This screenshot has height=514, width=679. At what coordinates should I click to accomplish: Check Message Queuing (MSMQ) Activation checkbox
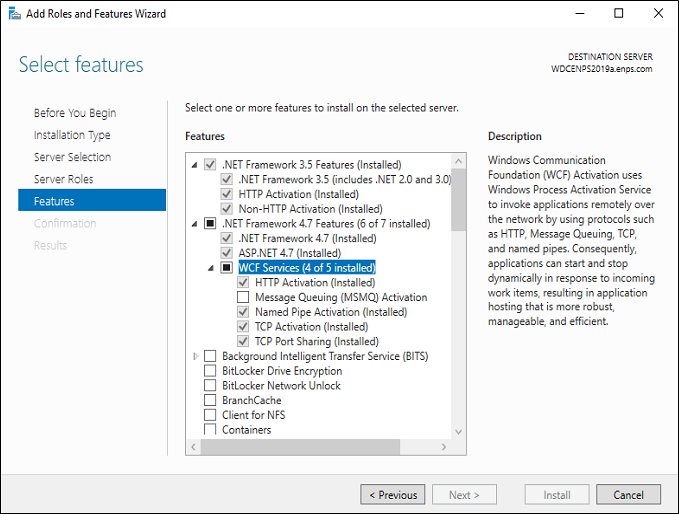coord(243,297)
